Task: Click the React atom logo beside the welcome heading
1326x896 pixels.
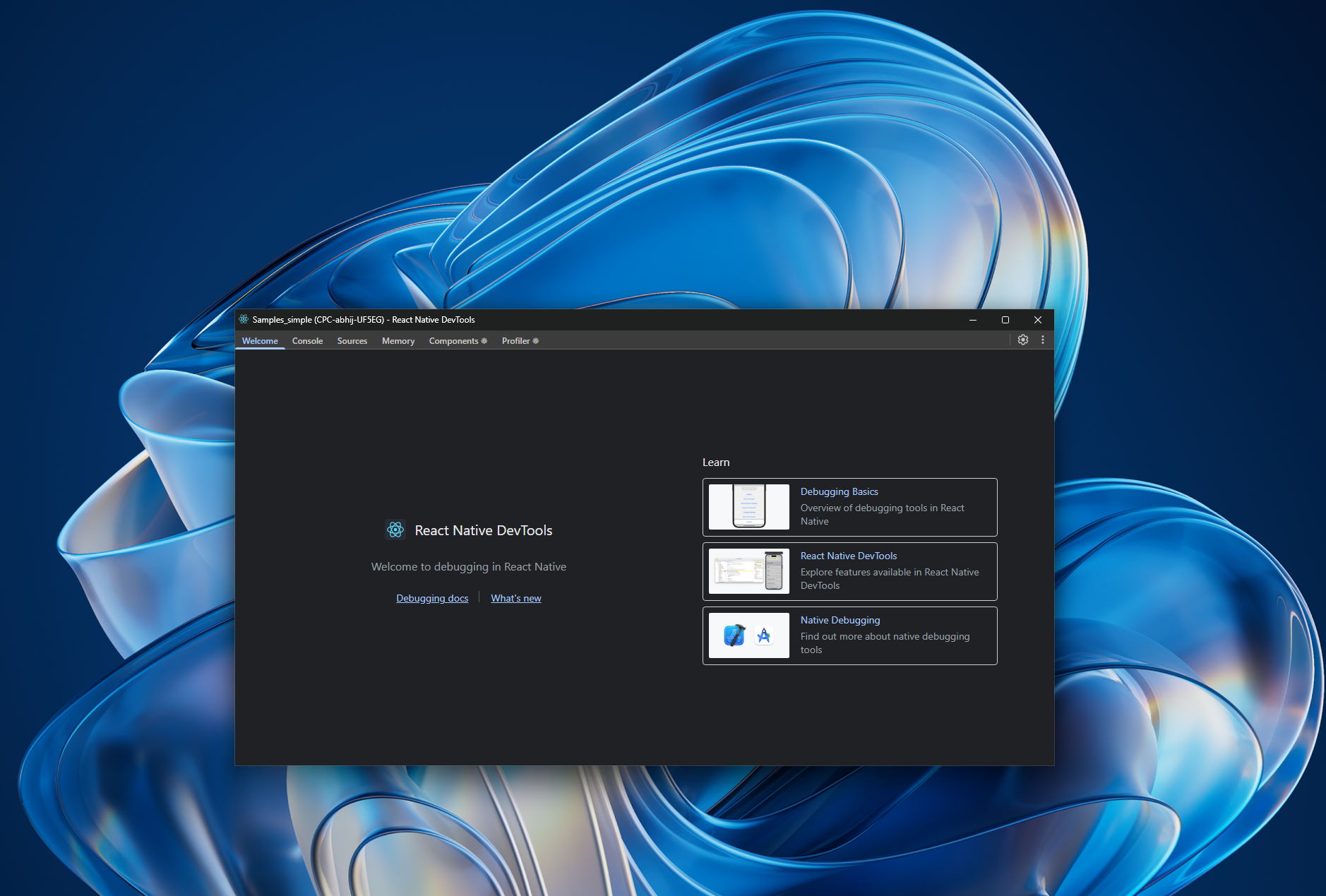Action: [395, 530]
